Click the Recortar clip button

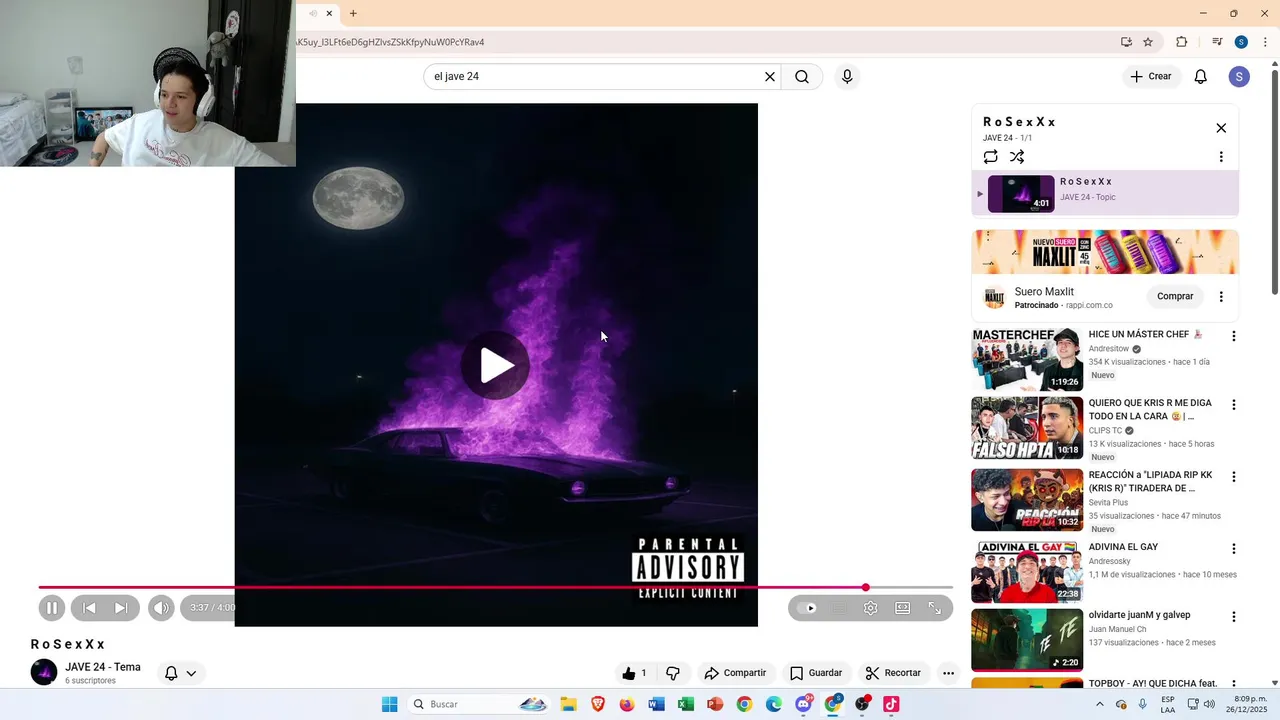coord(893,673)
